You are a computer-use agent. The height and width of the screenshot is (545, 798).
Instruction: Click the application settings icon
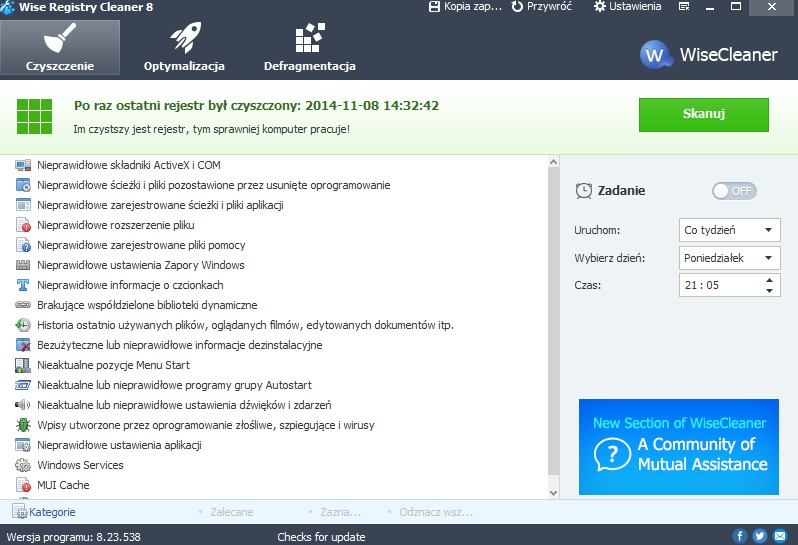point(23,445)
